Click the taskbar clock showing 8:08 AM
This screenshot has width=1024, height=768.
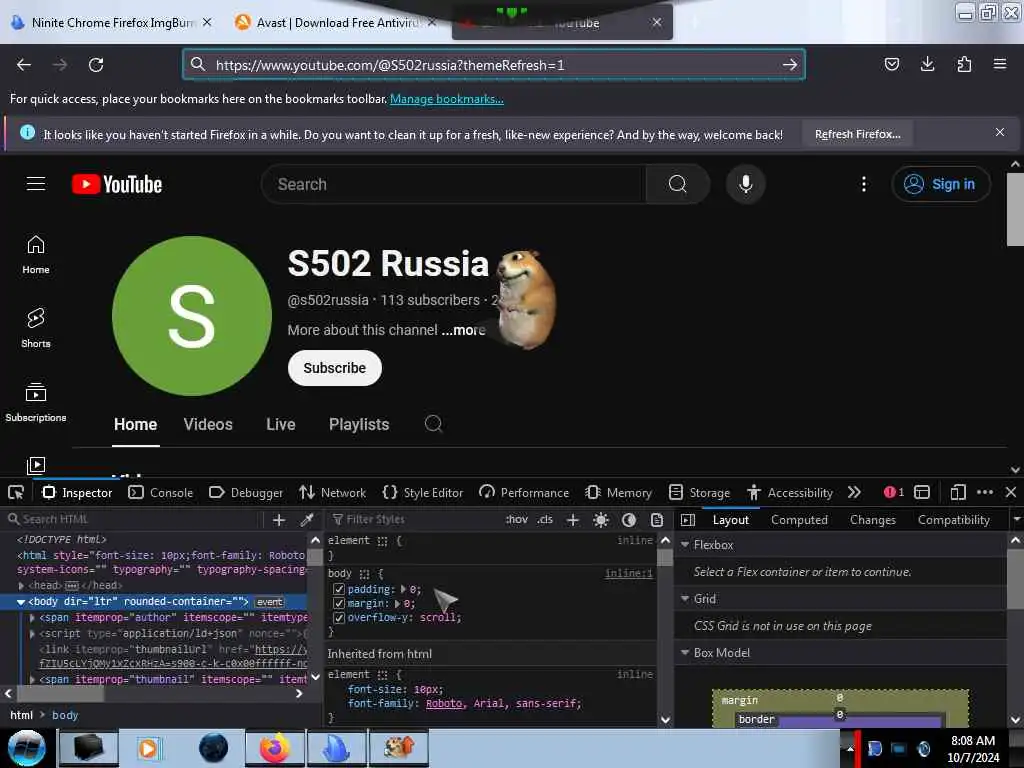coord(973,749)
